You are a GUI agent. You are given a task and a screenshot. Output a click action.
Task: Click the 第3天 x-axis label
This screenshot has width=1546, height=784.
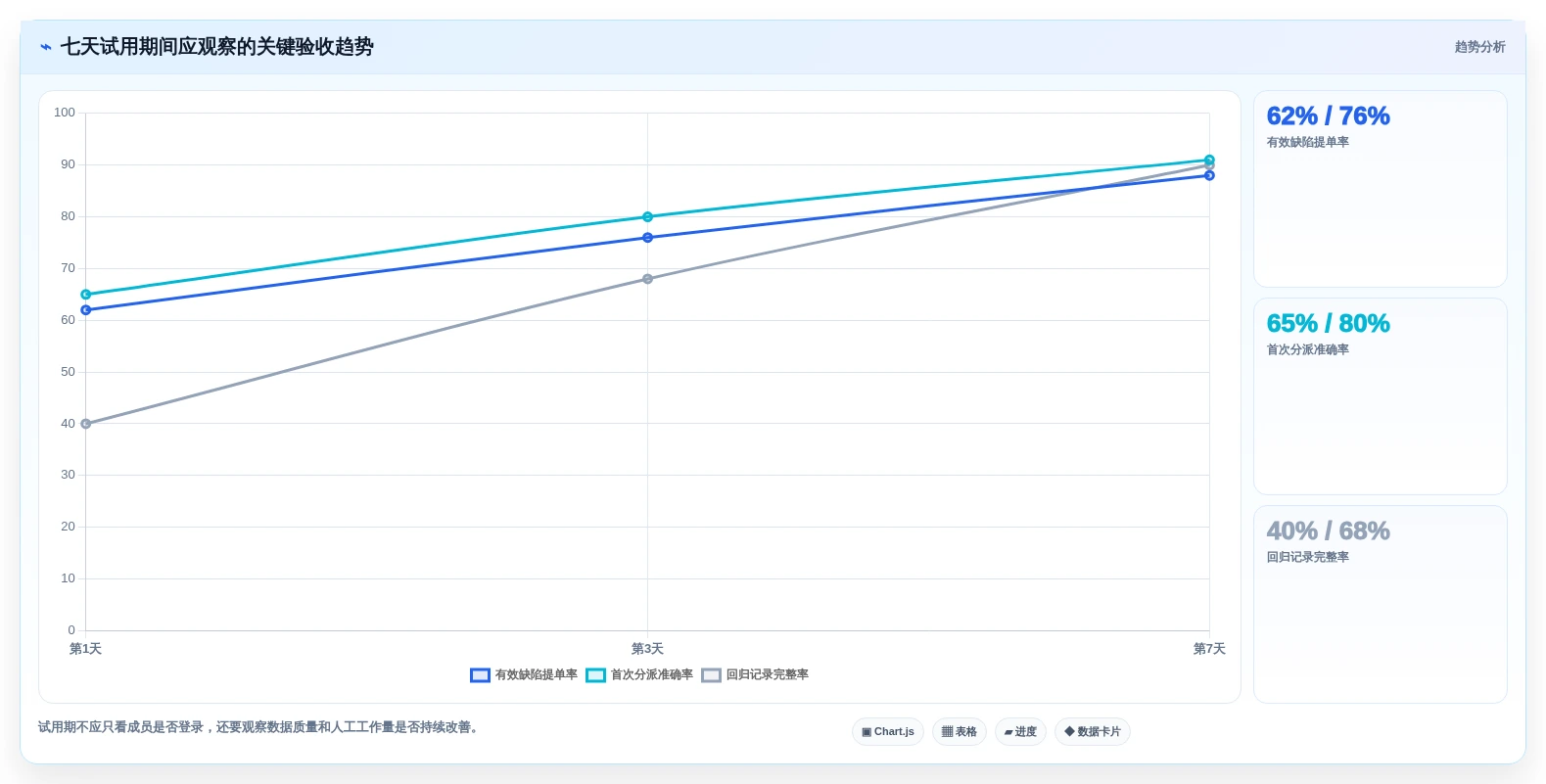[647, 649]
